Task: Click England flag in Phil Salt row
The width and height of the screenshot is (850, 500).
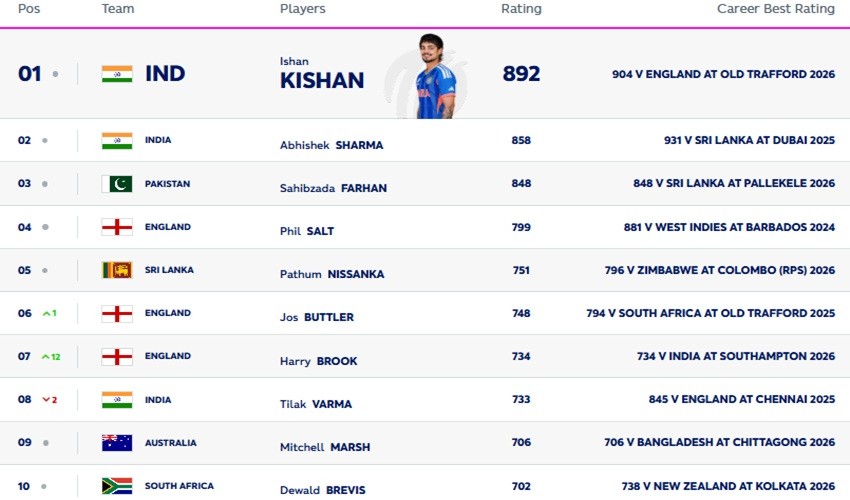Action: (117, 227)
